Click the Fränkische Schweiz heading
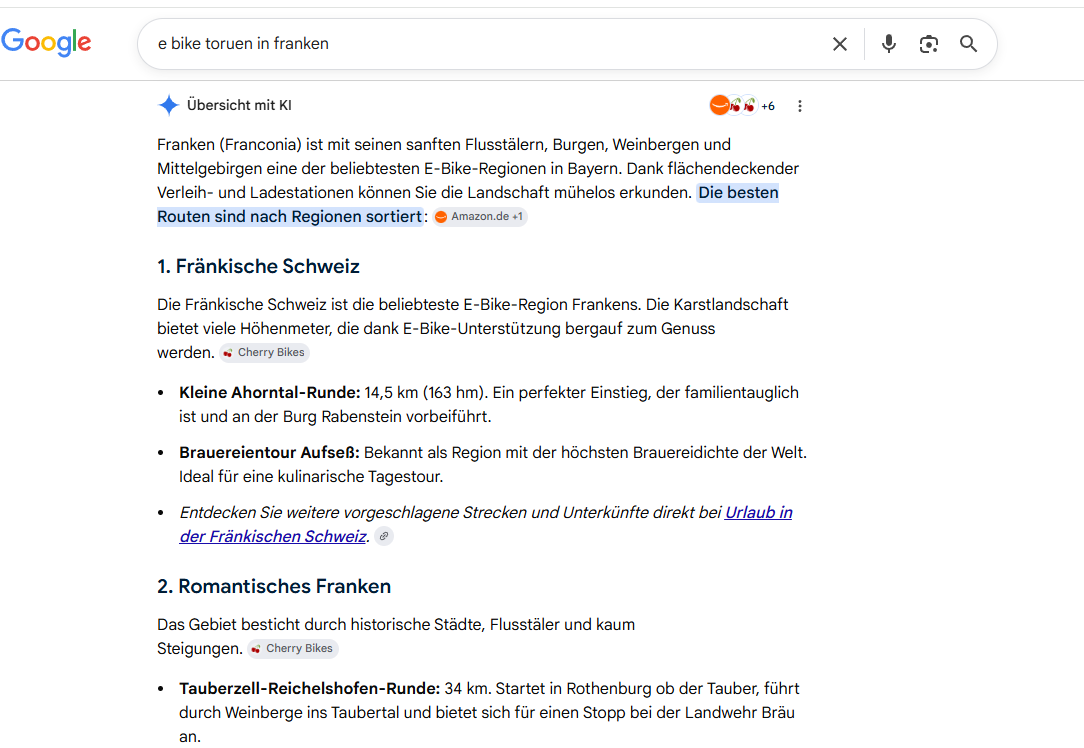The width and height of the screenshot is (1084, 748). point(259,267)
